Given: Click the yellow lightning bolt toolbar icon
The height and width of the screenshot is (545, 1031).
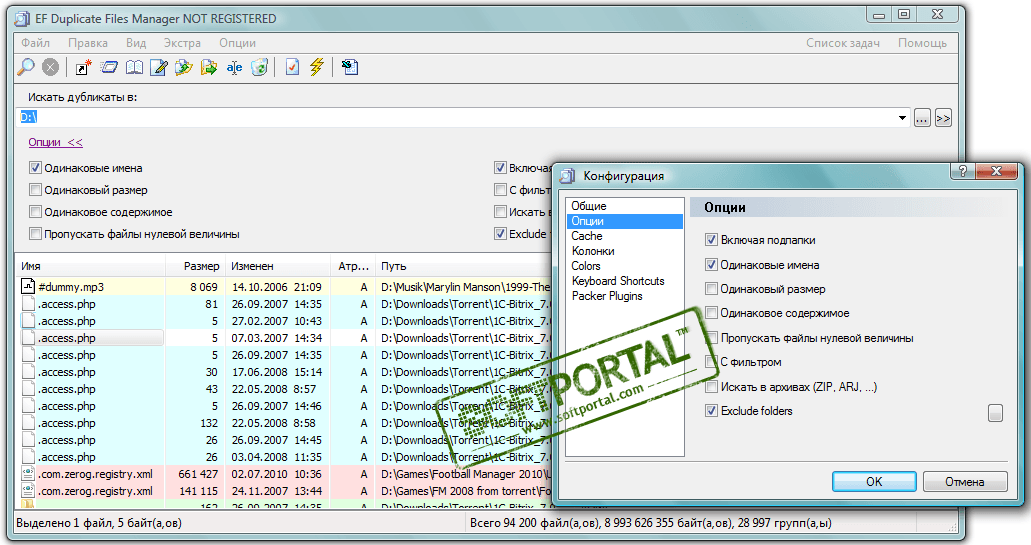Looking at the screenshot, I should pos(317,67).
